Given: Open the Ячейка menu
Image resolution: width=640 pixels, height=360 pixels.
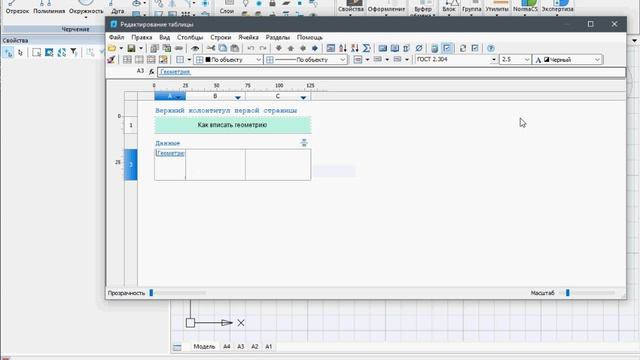Looking at the screenshot, I should click(248, 37).
